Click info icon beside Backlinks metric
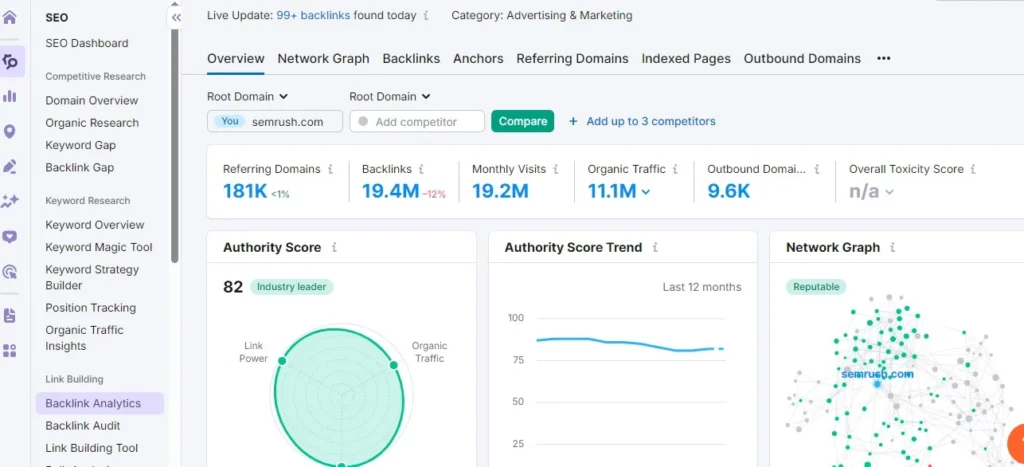 coord(421,169)
